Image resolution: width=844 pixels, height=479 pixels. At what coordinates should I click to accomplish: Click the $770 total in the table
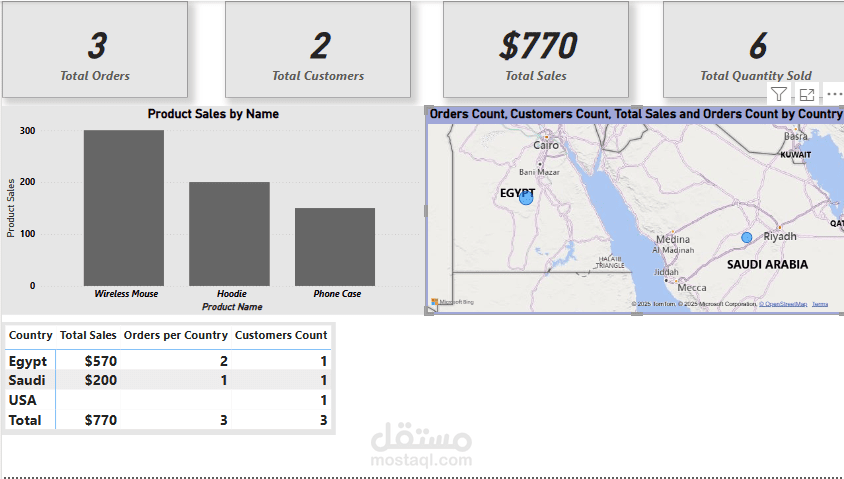pyautogui.click(x=101, y=420)
